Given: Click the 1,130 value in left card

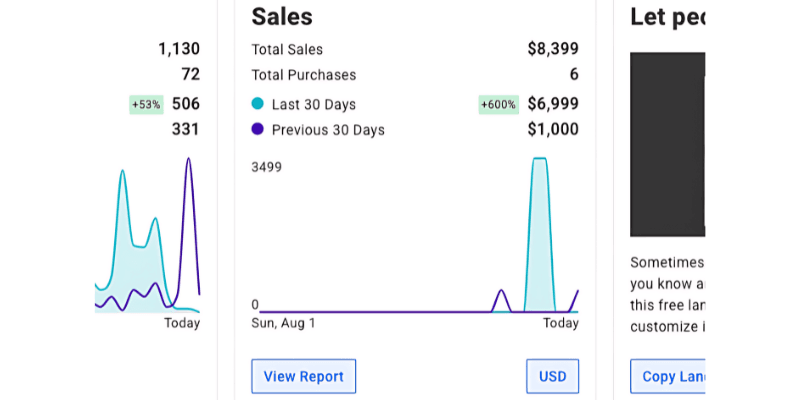Looking at the screenshot, I should tap(179, 49).
